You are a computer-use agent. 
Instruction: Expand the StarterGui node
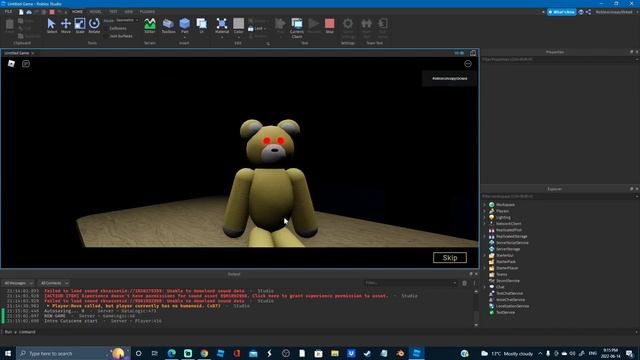485,255
